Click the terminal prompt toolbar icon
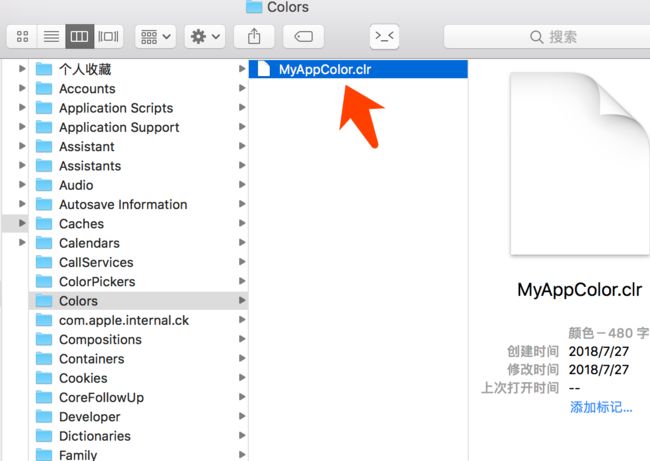The image size is (650, 461). tap(384, 36)
